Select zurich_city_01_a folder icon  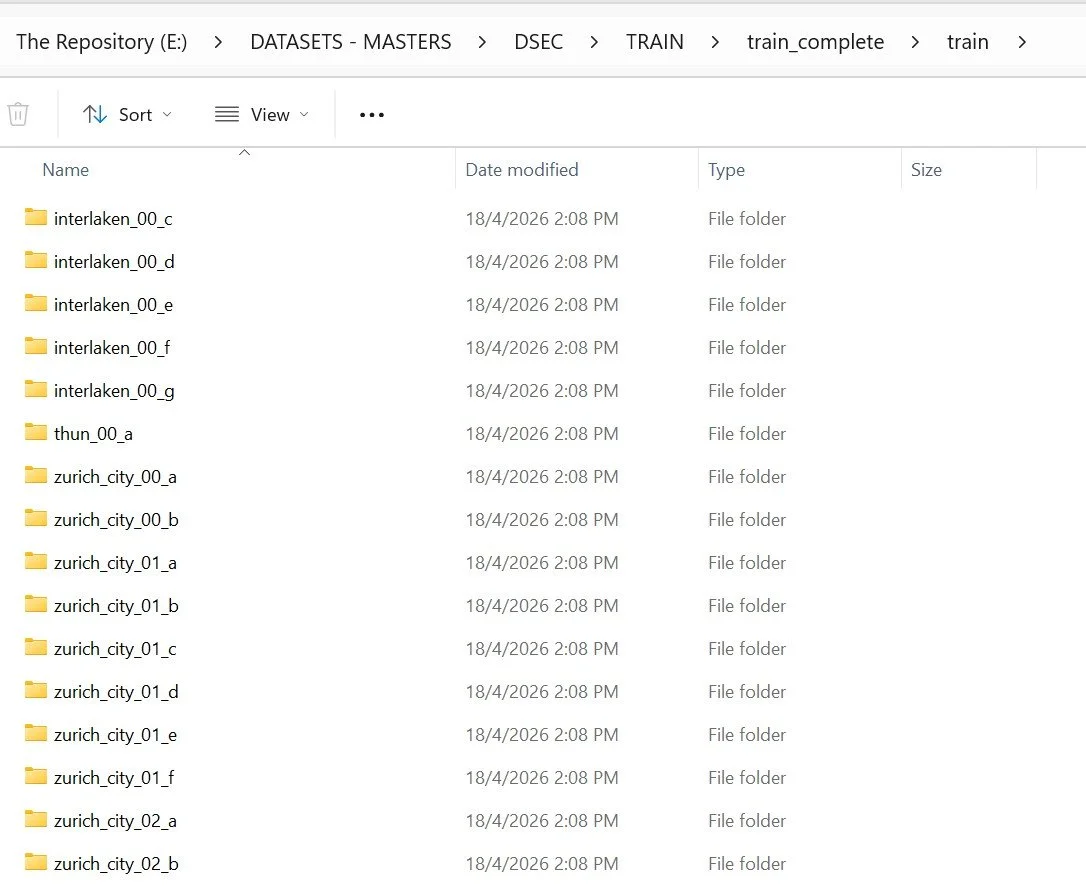pos(35,561)
